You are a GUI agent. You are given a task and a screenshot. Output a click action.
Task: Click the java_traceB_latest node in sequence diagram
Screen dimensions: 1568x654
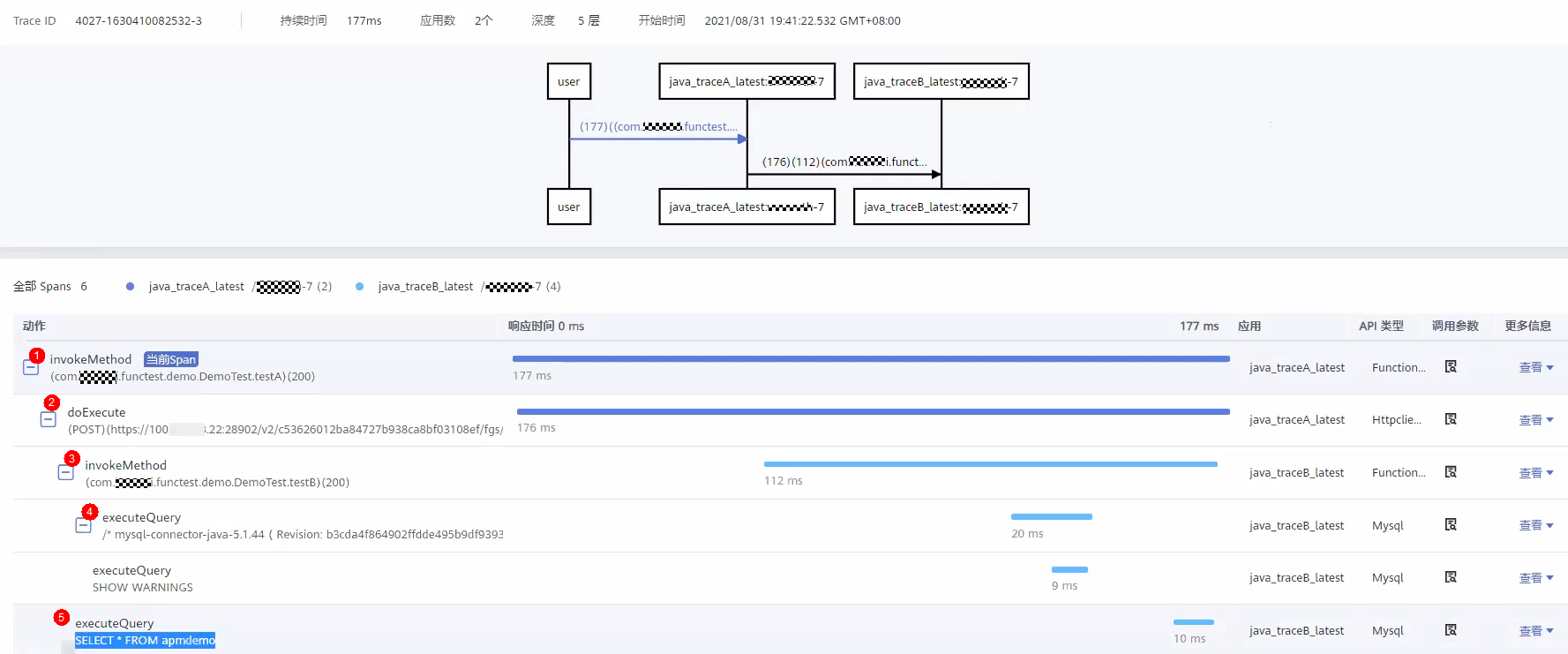coord(941,81)
